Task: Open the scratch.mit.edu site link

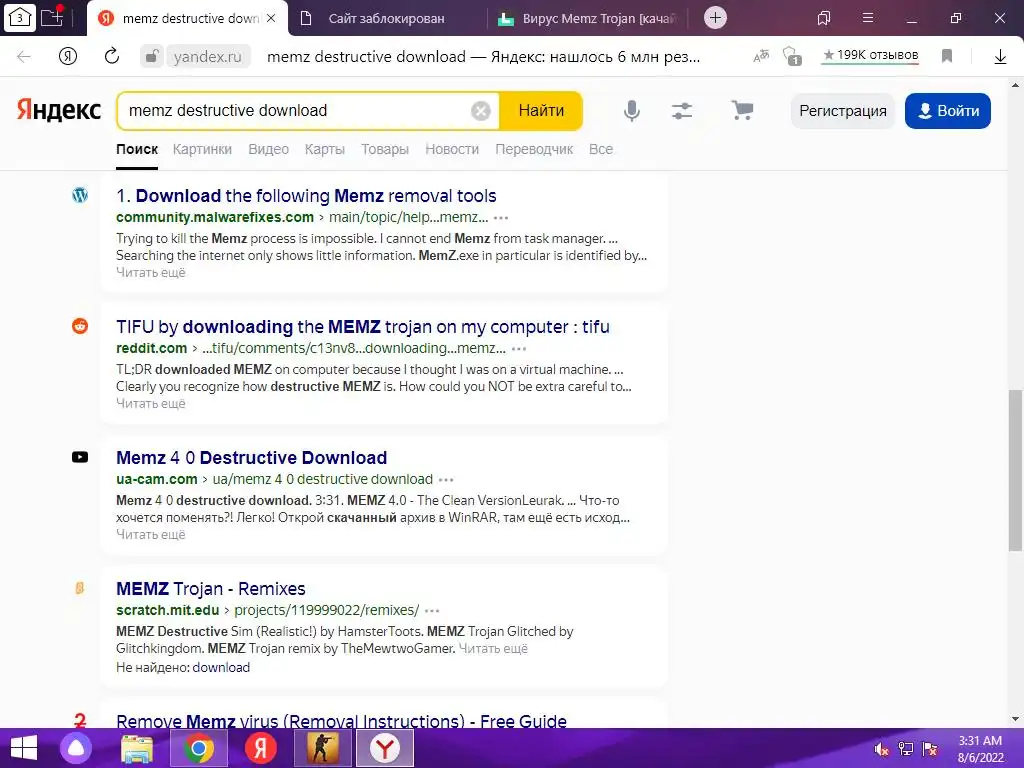Action: (168, 611)
